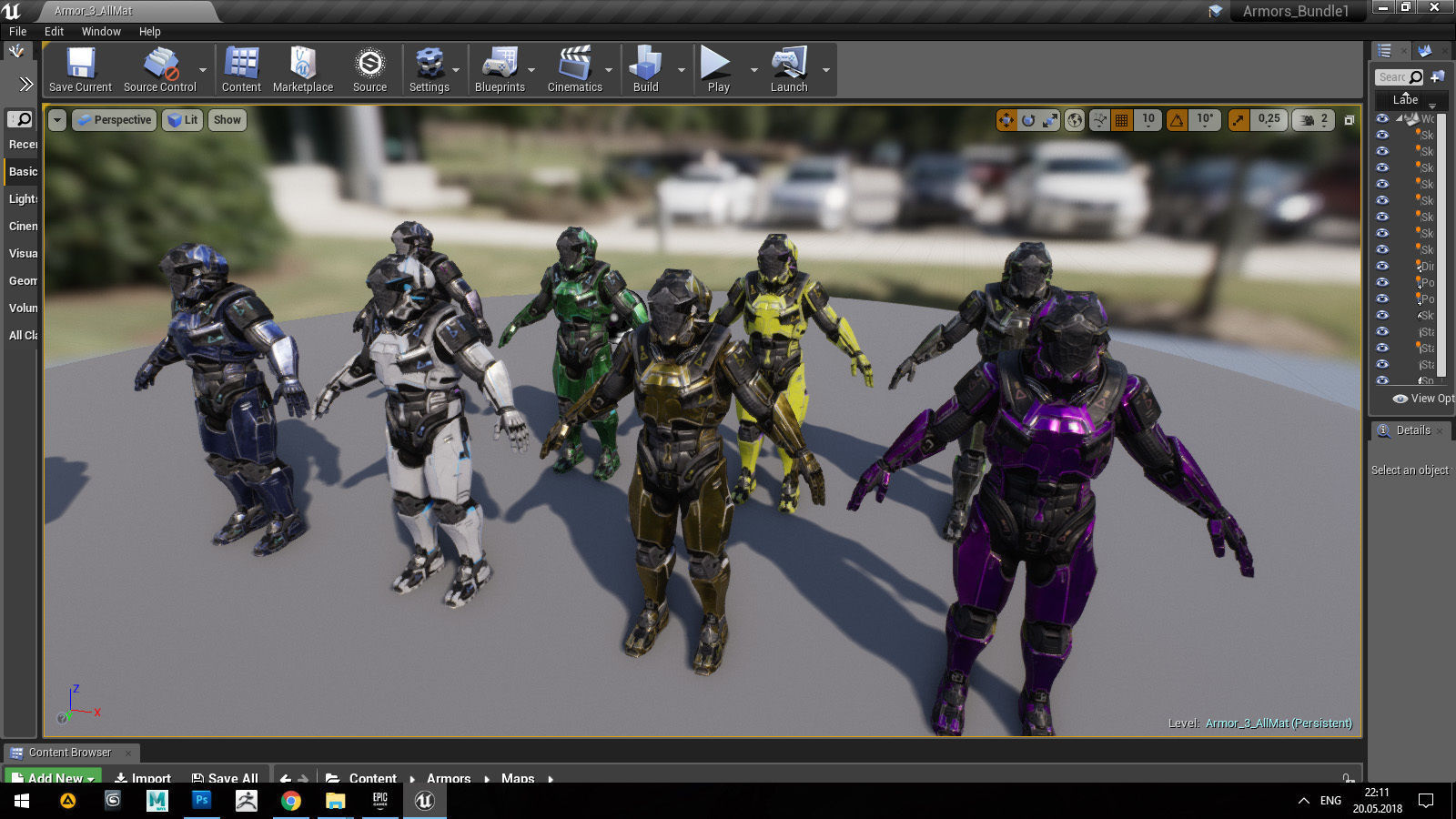Viewport: 1456px width, 819px height.
Task: Select the Translate gizmo mode icon
Action: coord(1006,120)
